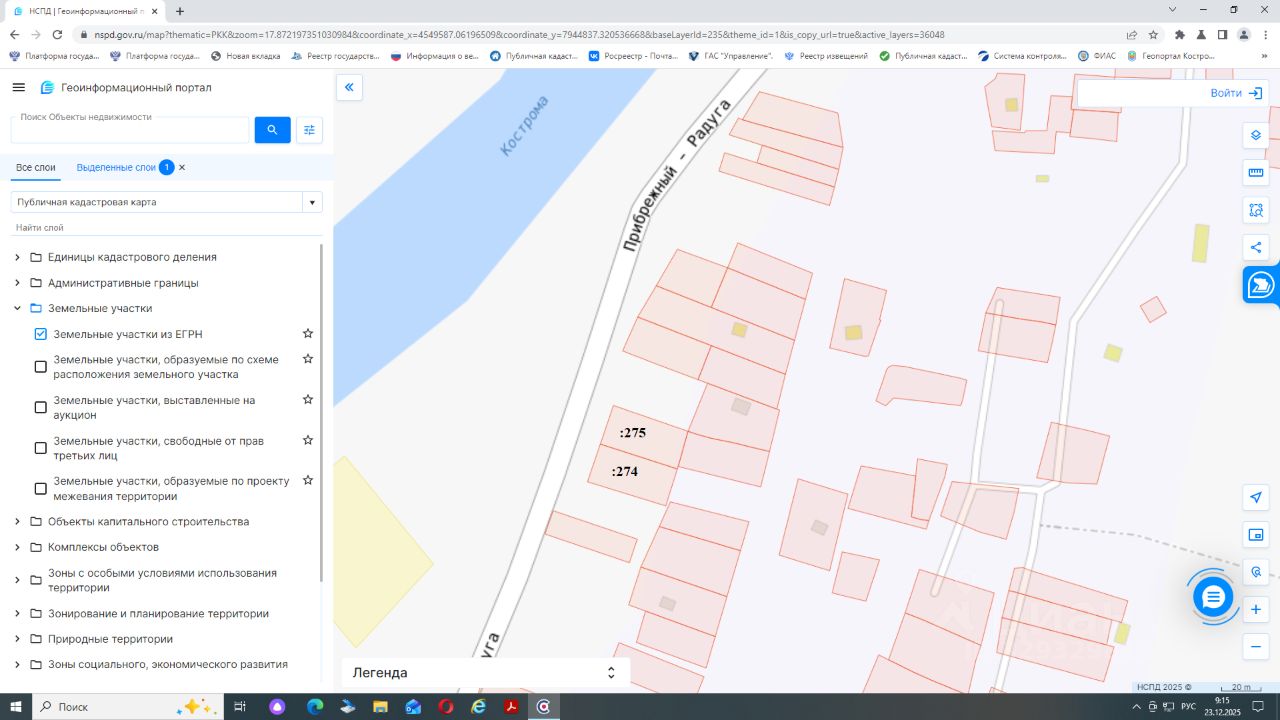Expand 'Объекты капитального строительства' group

17,522
